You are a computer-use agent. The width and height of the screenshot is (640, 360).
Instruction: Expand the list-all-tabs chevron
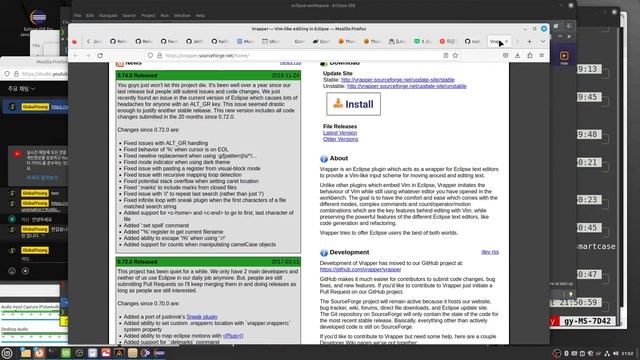(x=543, y=42)
